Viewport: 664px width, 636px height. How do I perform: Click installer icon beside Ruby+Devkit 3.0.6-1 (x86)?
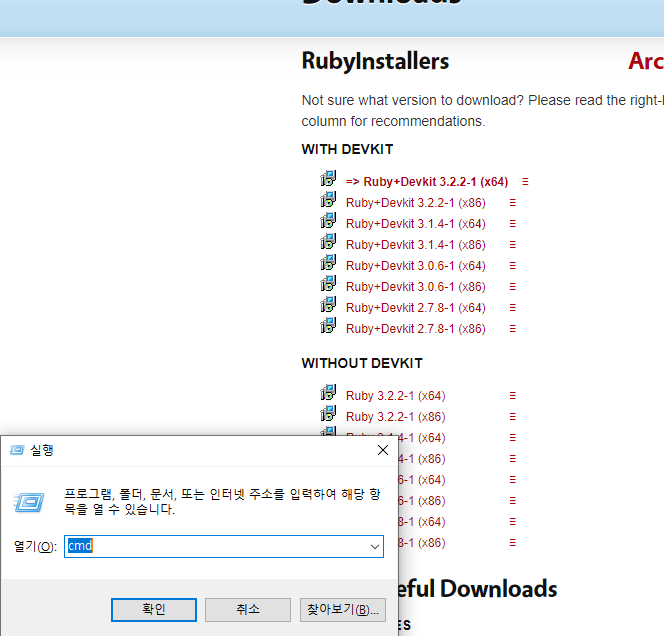click(328, 283)
